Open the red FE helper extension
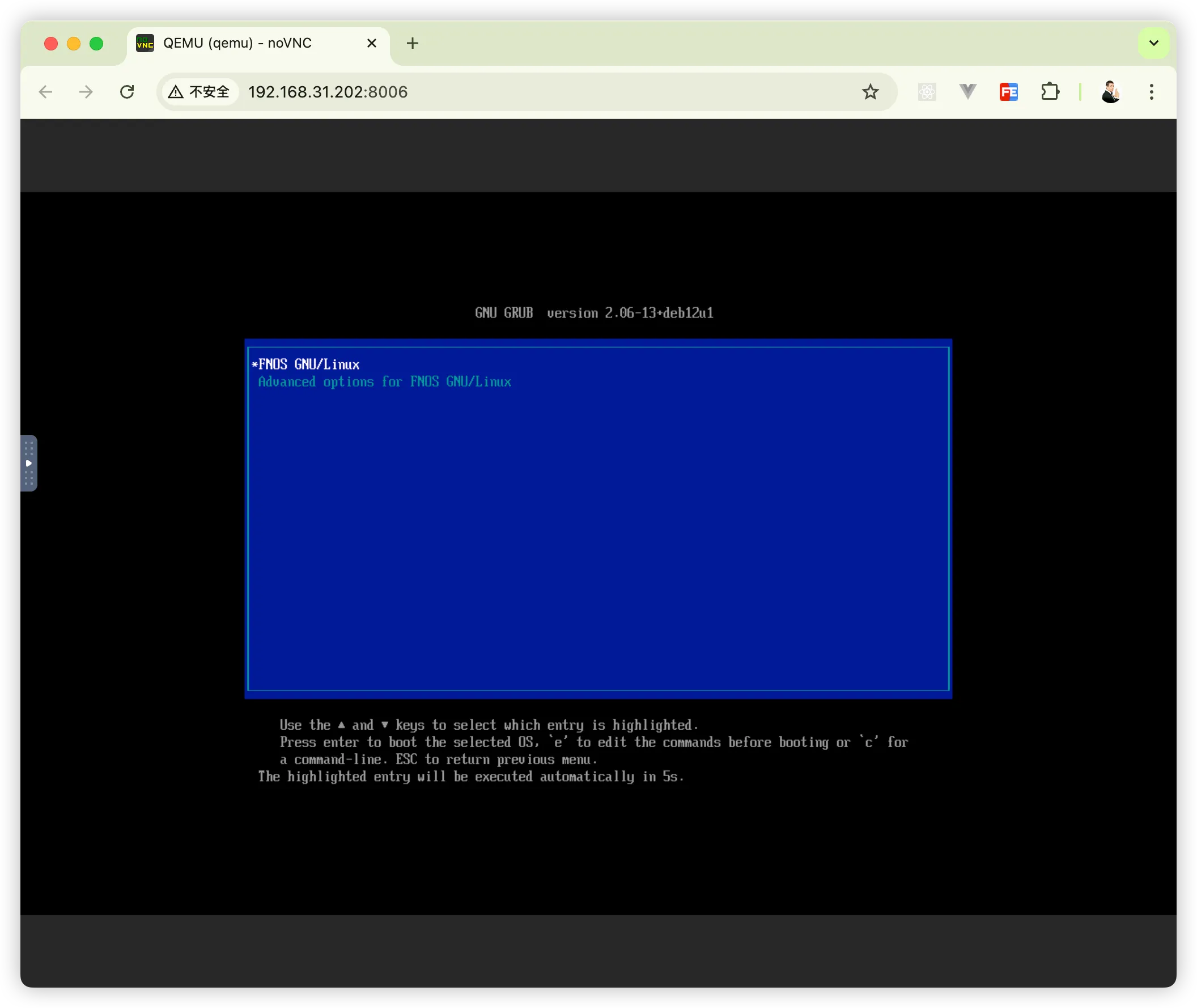 1009,92
